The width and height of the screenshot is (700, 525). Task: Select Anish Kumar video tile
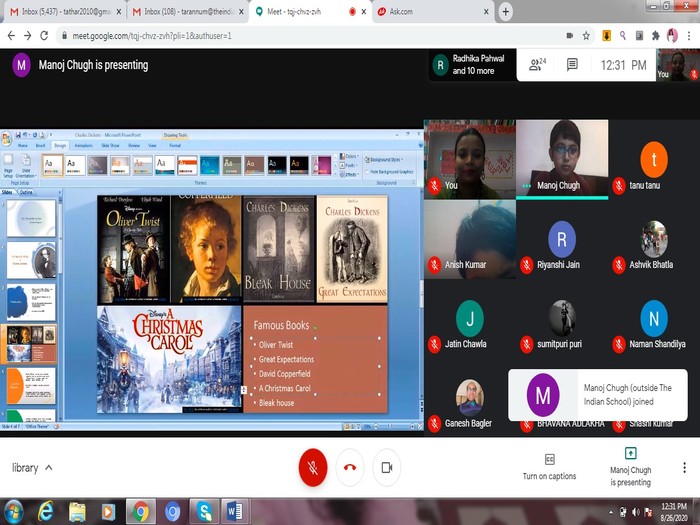(470, 239)
